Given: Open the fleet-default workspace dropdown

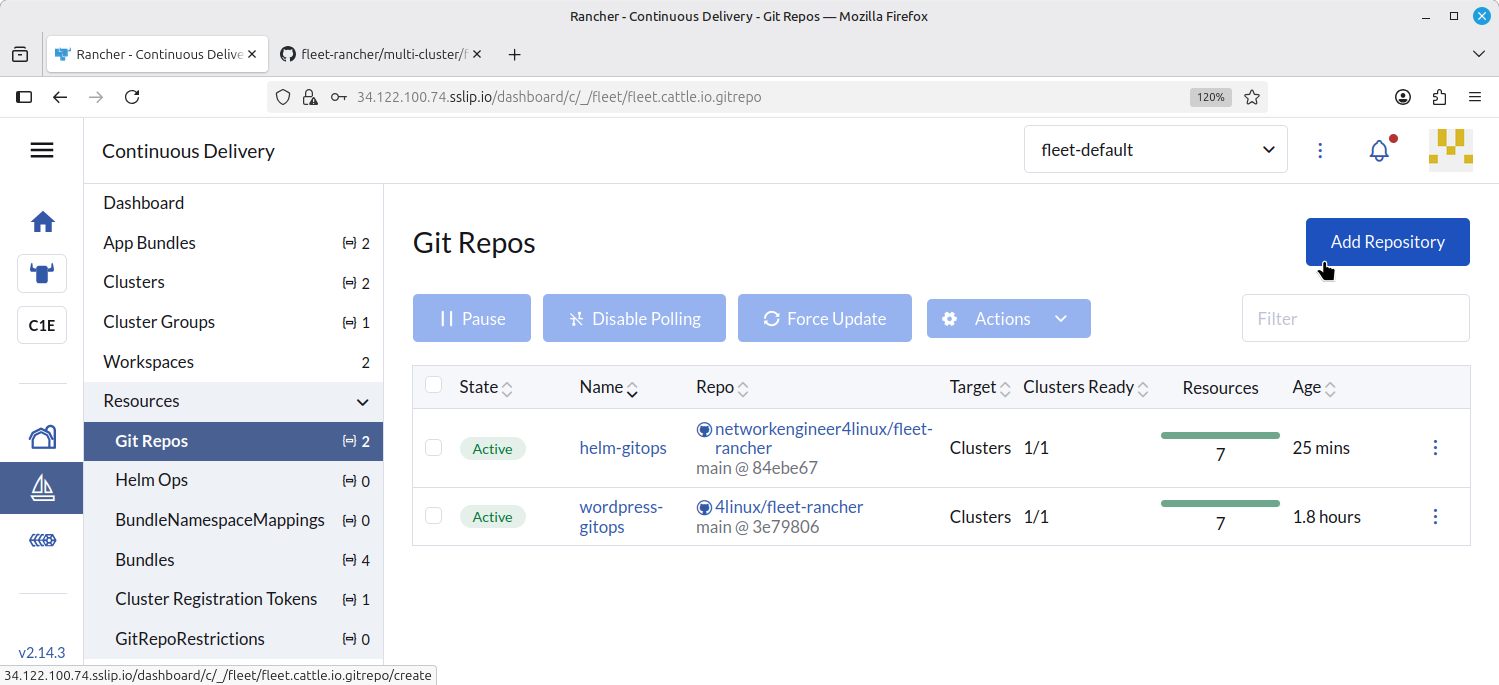Looking at the screenshot, I should click(1156, 150).
